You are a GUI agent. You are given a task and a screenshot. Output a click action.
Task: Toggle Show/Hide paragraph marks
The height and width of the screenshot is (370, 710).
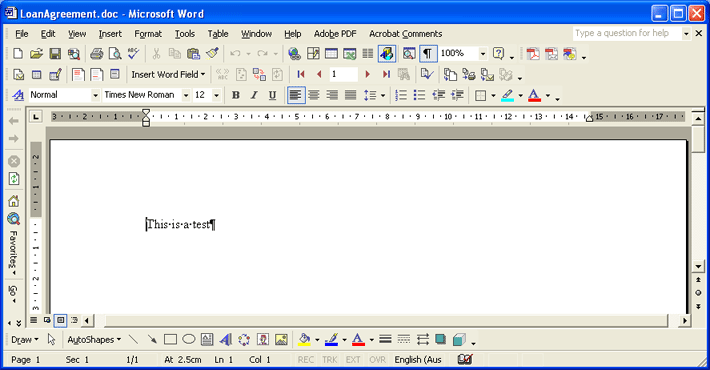pyautogui.click(x=427, y=54)
